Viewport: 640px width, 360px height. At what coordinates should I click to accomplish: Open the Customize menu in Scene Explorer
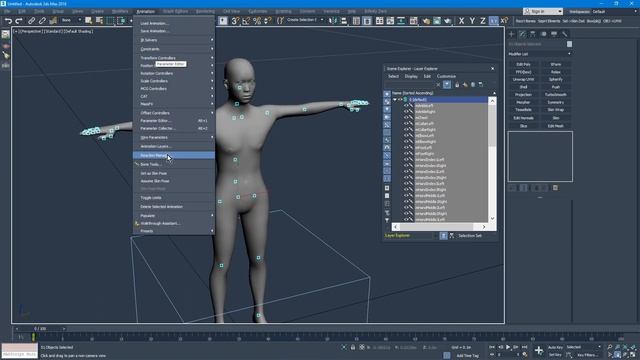(446, 76)
